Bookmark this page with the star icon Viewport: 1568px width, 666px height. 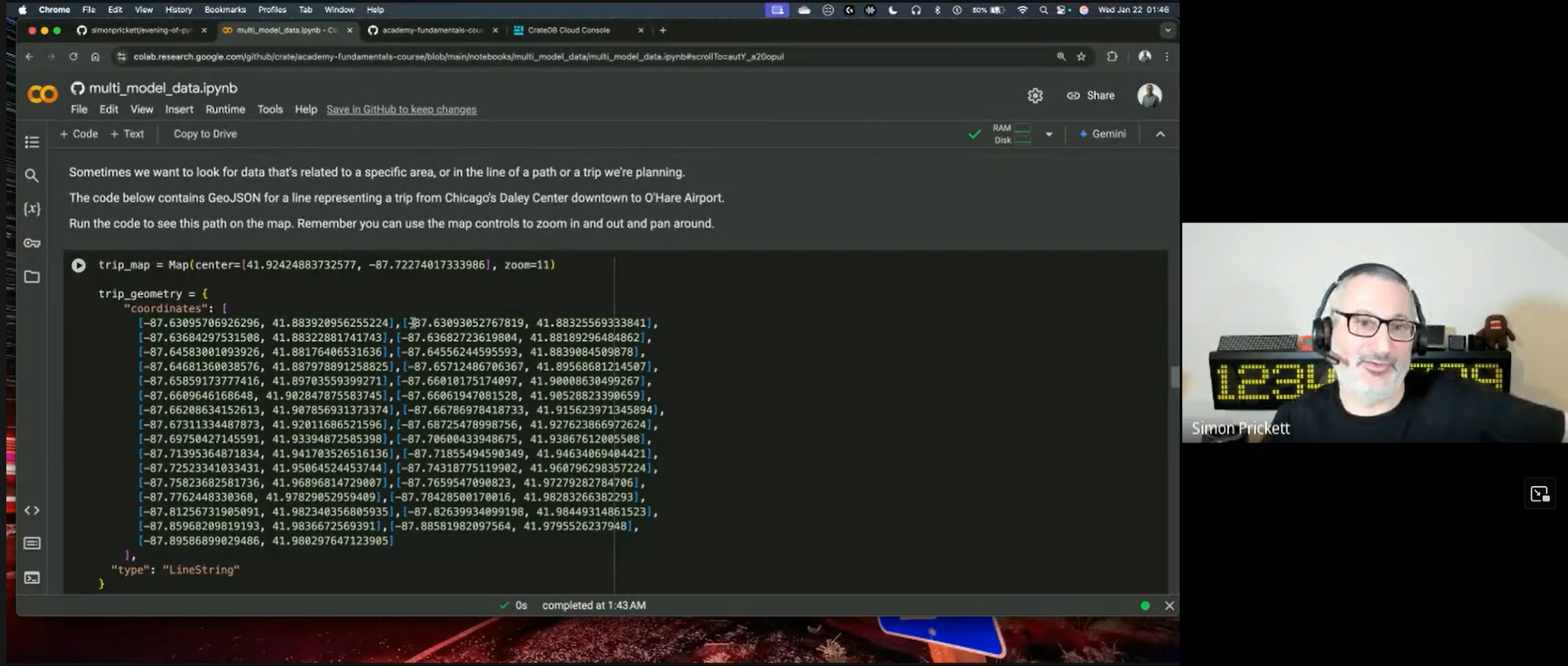click(x=1081, y=56)
